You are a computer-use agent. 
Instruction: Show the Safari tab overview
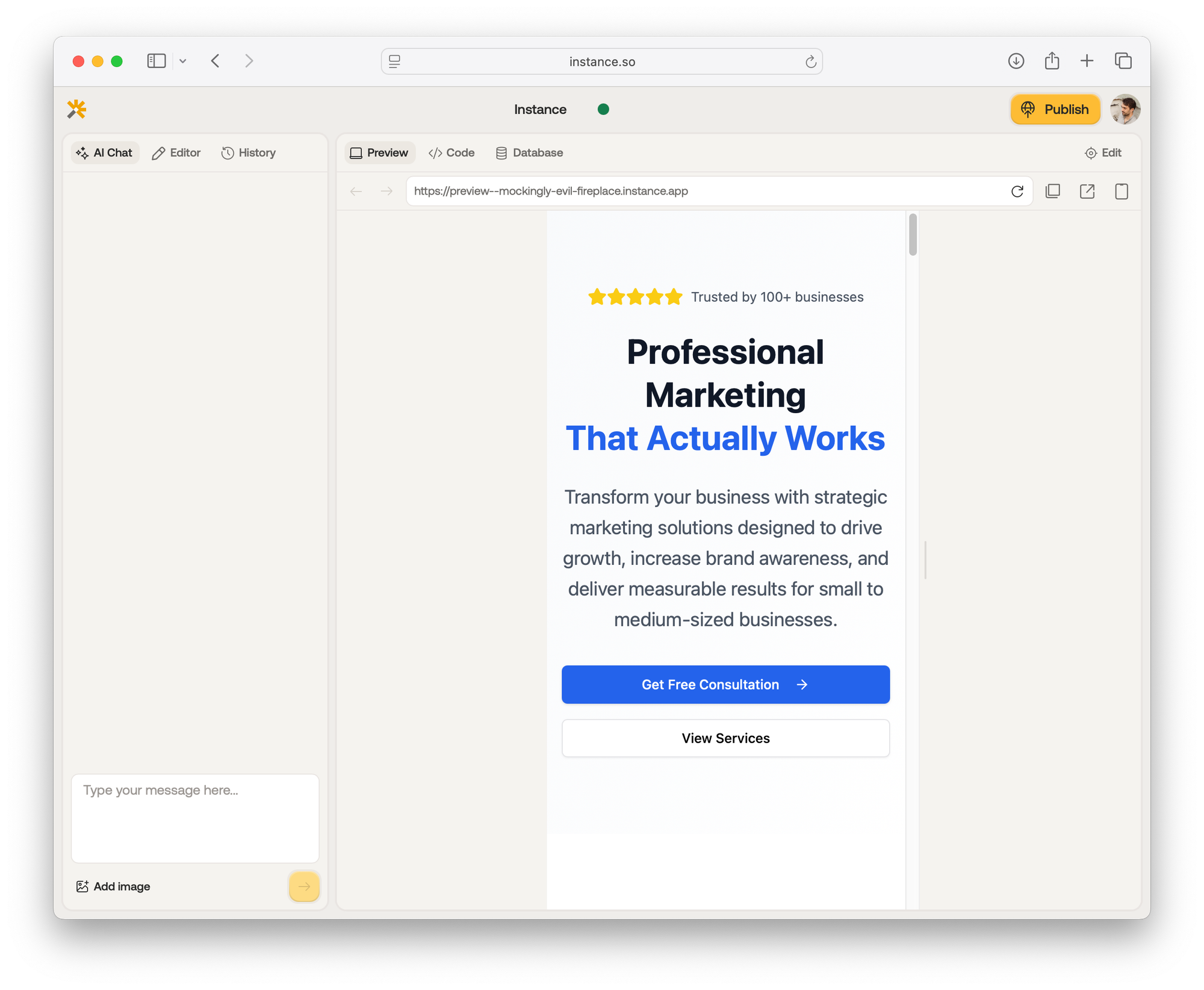click(1123, 61)
